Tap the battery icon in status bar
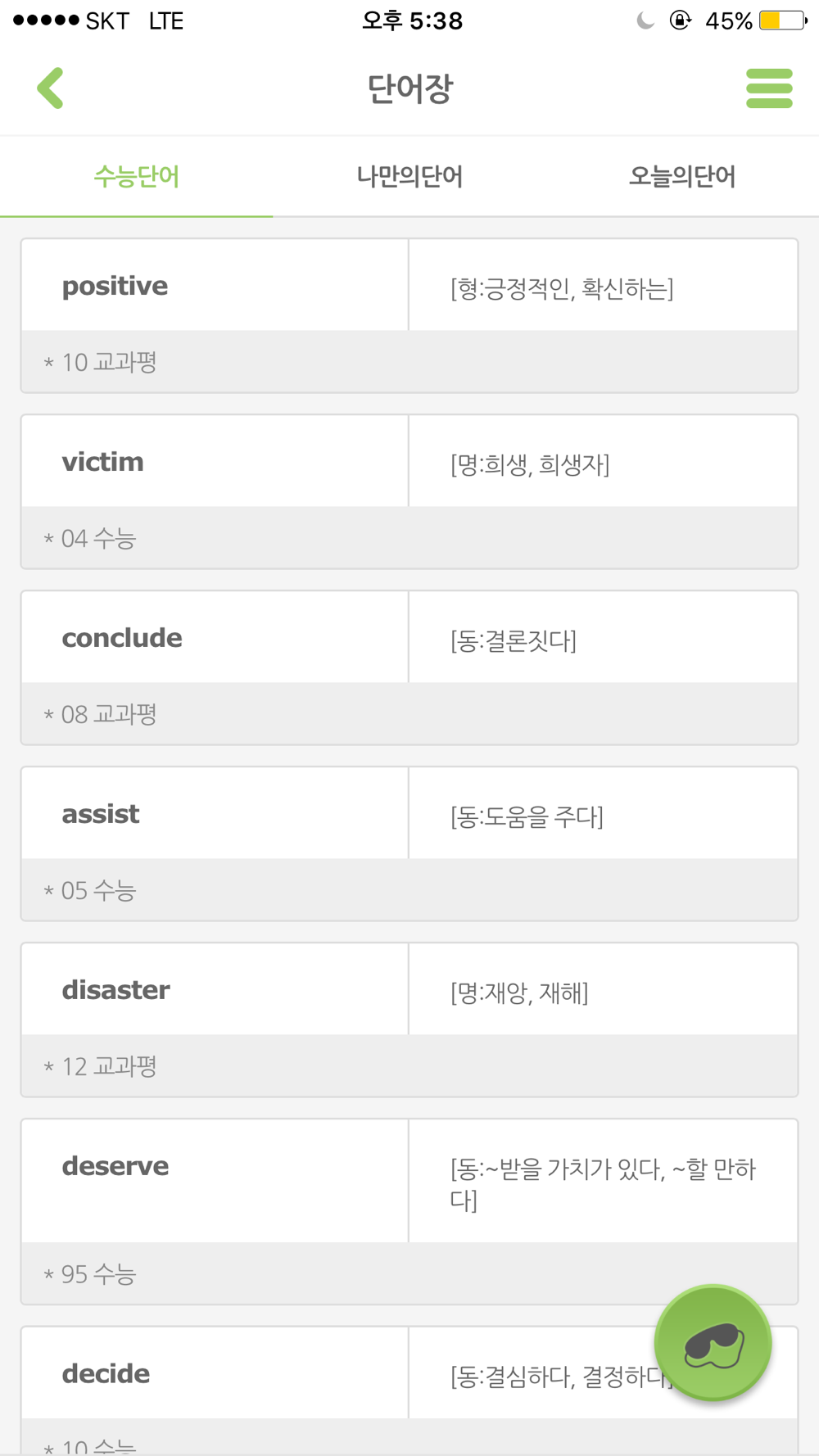The height and width of the screenshot is (1456, 819). click(783, 20)
